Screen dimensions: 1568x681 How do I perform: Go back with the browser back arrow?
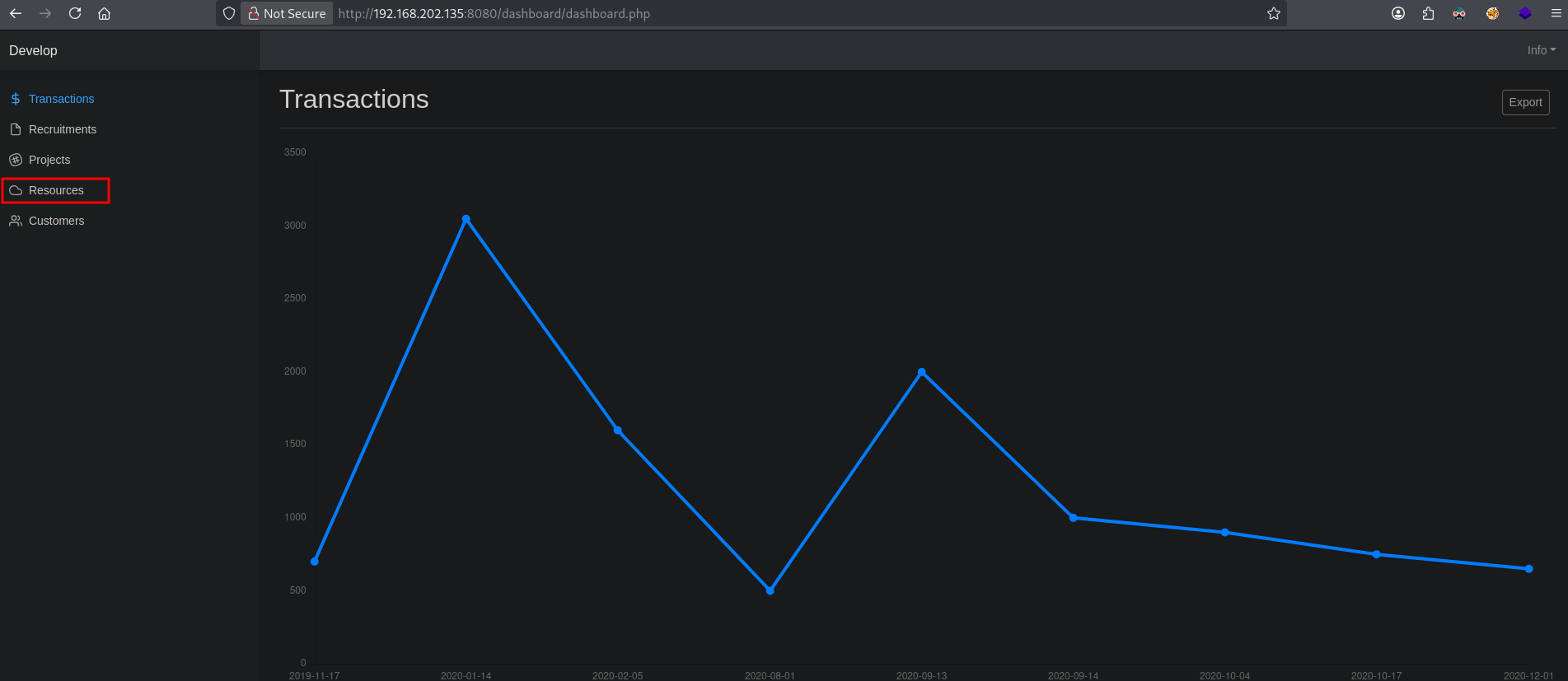tap(16, 13)
